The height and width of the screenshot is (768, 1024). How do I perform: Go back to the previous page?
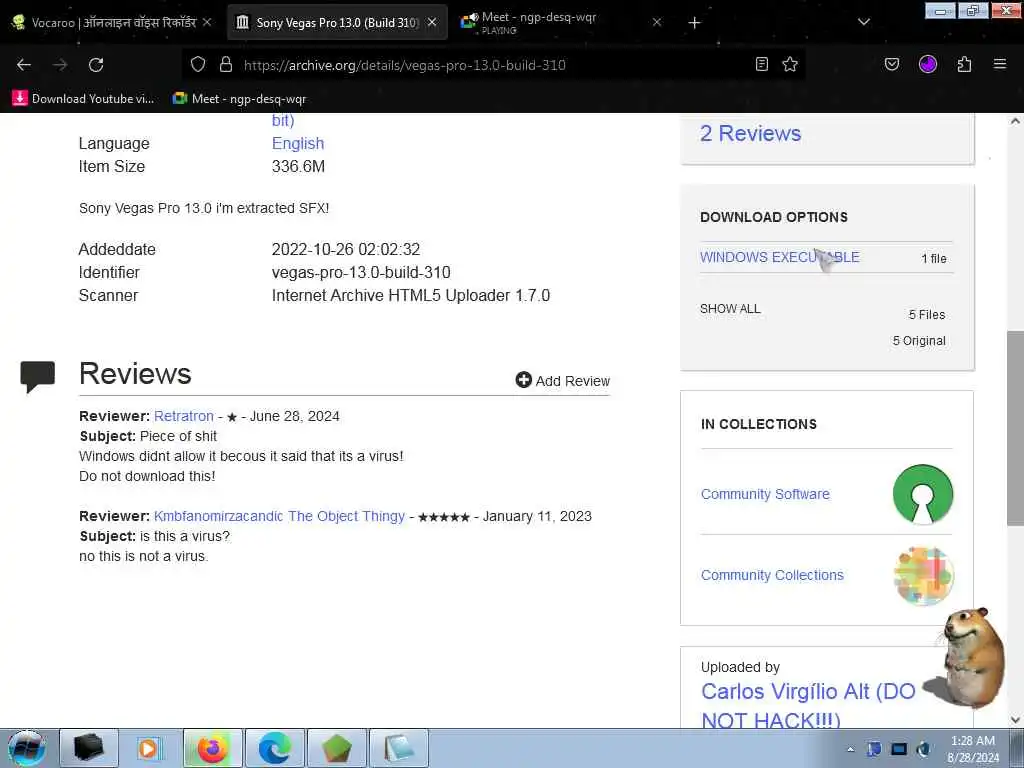pyautogui.click(x=24, y=65)
